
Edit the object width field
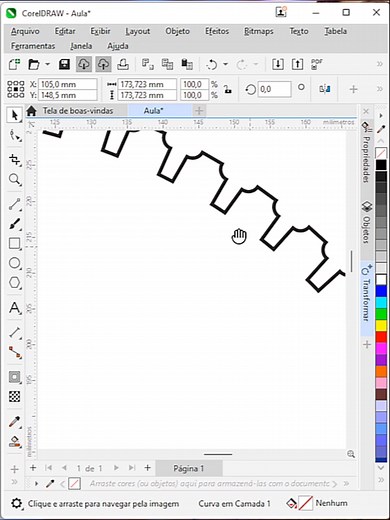[x=147, y=84]
